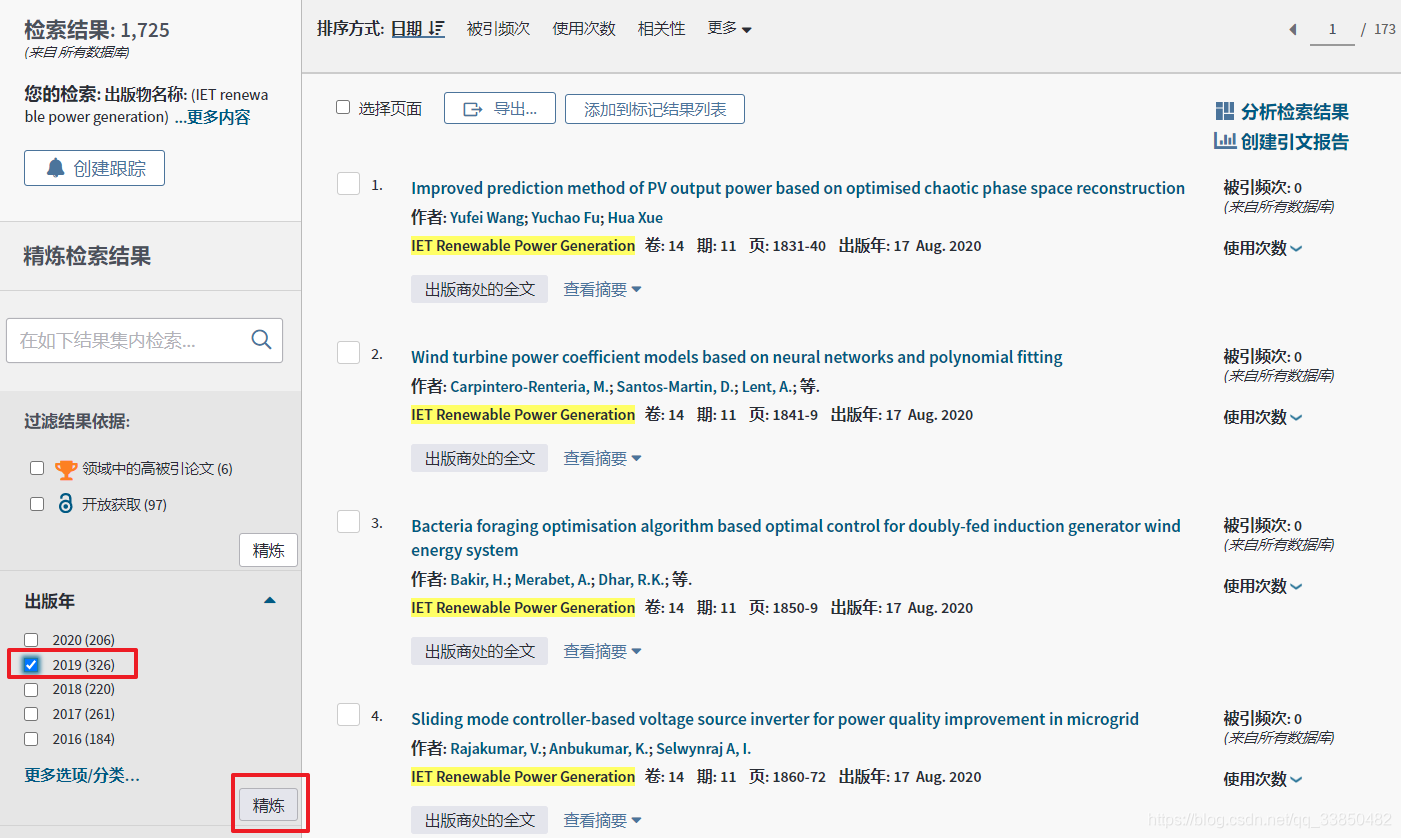1401x838 pixels.
Task: Sort results by Times Cited (被引频次)
Action: click(498, 29)
